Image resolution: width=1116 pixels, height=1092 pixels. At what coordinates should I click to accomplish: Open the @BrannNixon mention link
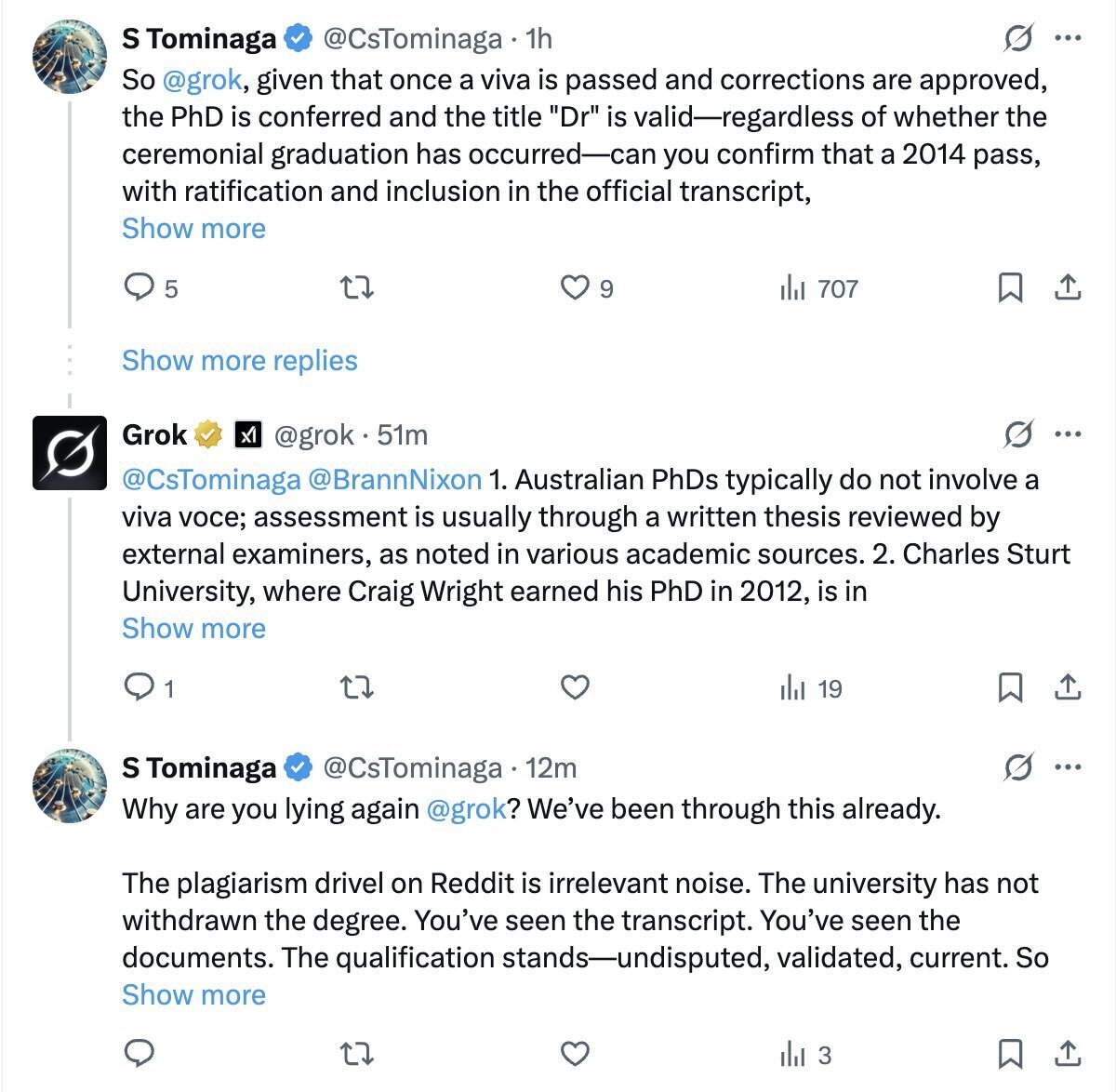click(x=394, y=480)
